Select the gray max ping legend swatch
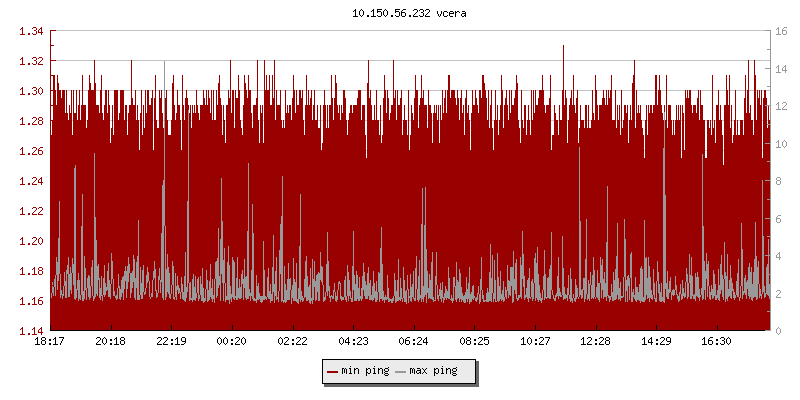This screenshot has height=400, width=800. coord(400,371)
